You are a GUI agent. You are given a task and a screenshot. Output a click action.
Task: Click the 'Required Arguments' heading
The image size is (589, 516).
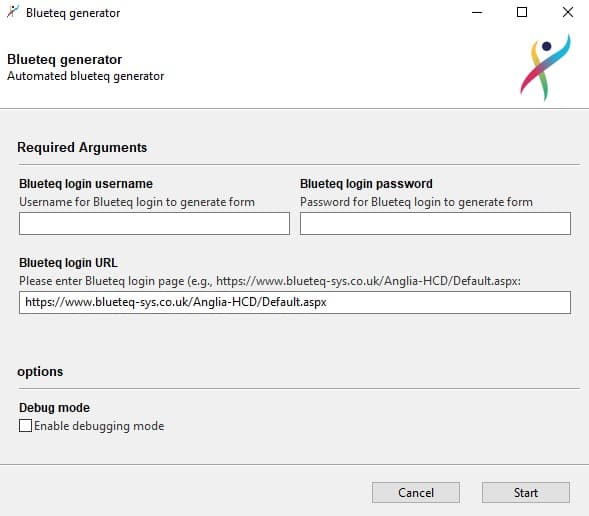point(82,147)
